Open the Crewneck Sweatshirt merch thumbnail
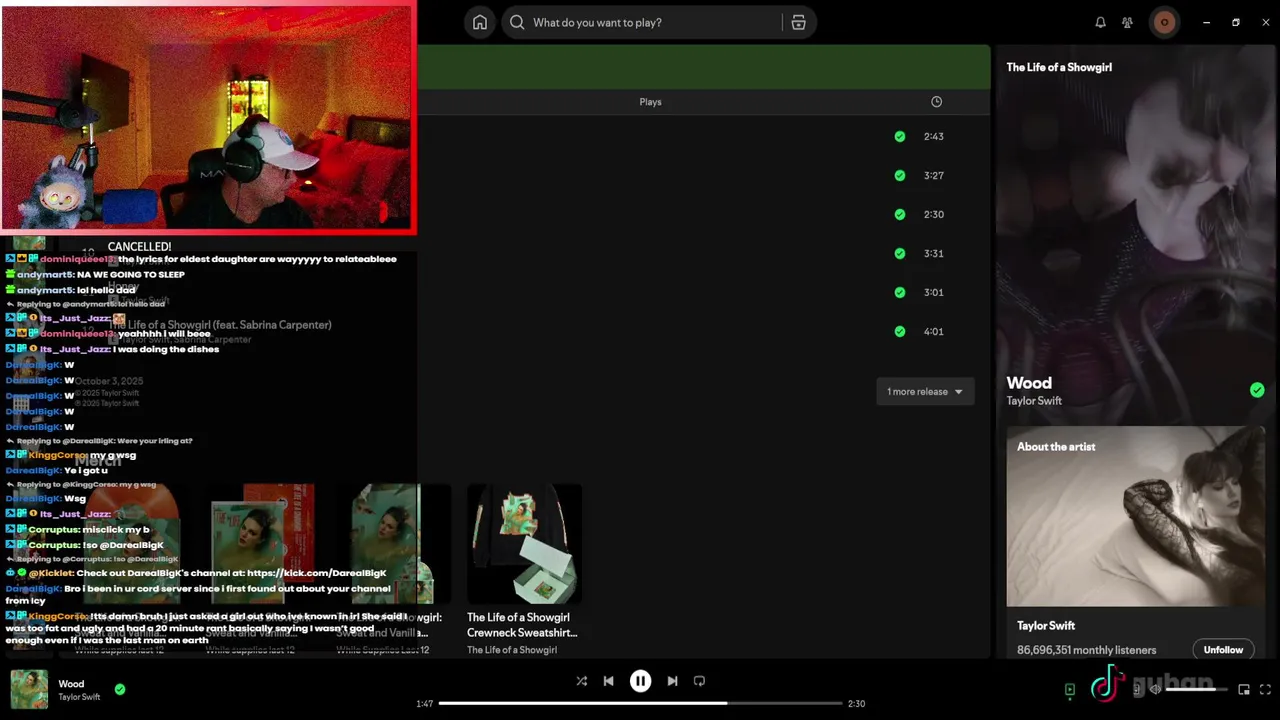 point(524,544)
